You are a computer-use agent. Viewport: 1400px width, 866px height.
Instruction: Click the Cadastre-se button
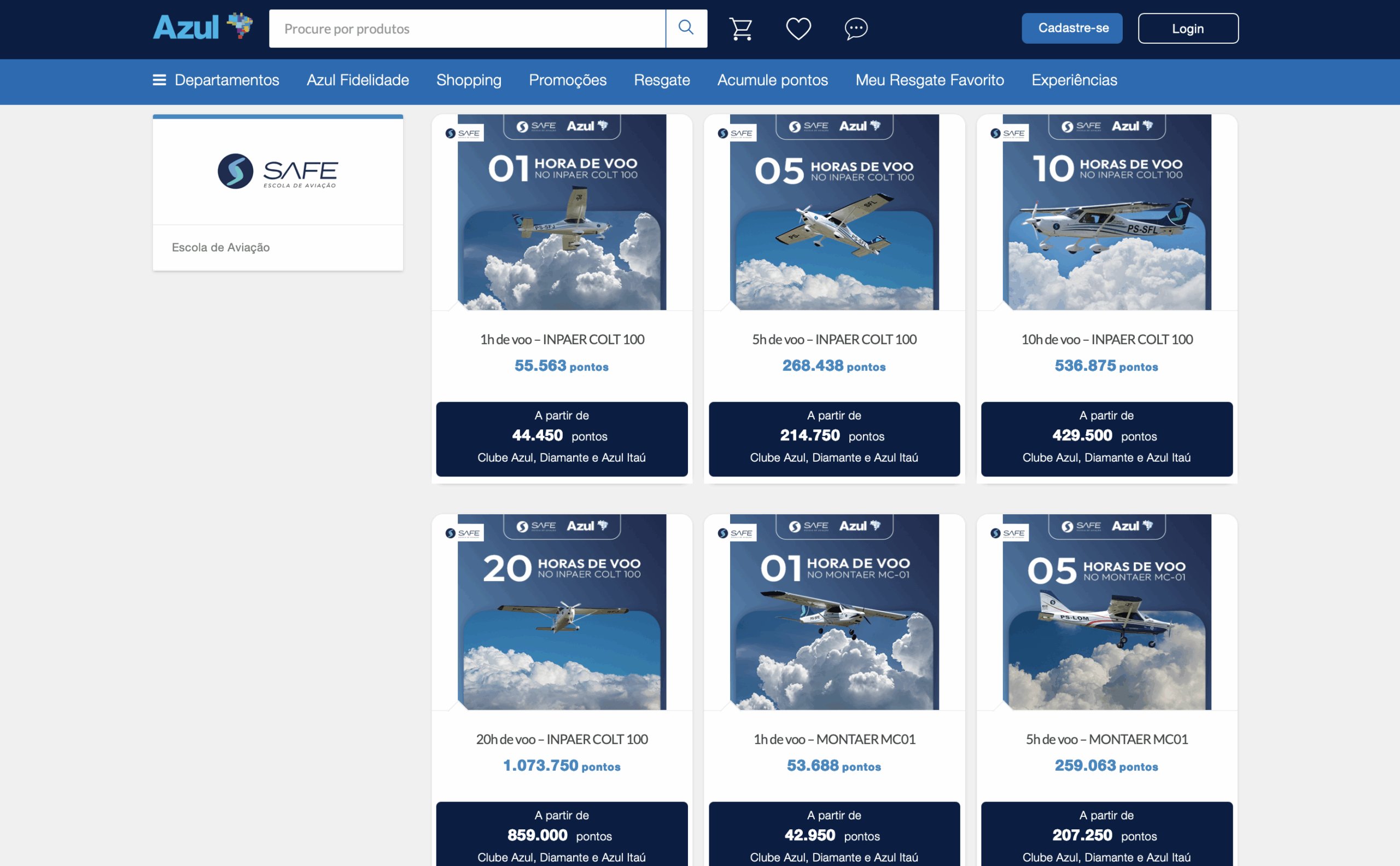[1072, 28]
